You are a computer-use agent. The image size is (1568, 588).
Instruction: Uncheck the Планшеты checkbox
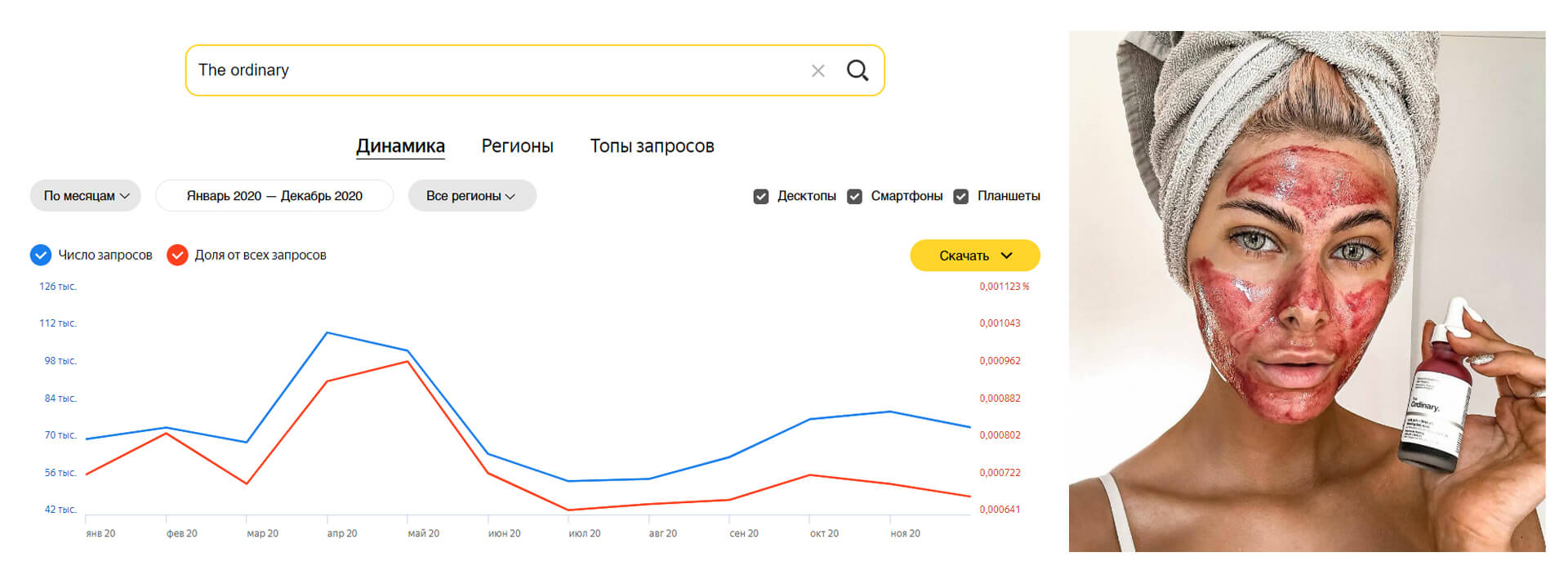[961, 197]
